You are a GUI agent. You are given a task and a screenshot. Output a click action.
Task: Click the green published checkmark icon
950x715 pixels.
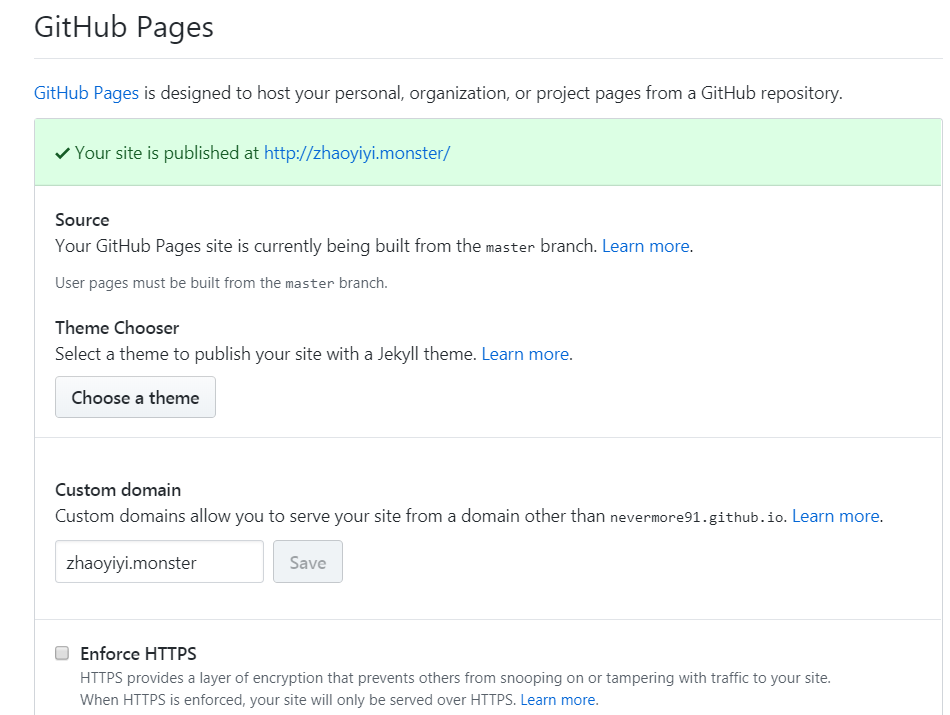tap(62, 153)
